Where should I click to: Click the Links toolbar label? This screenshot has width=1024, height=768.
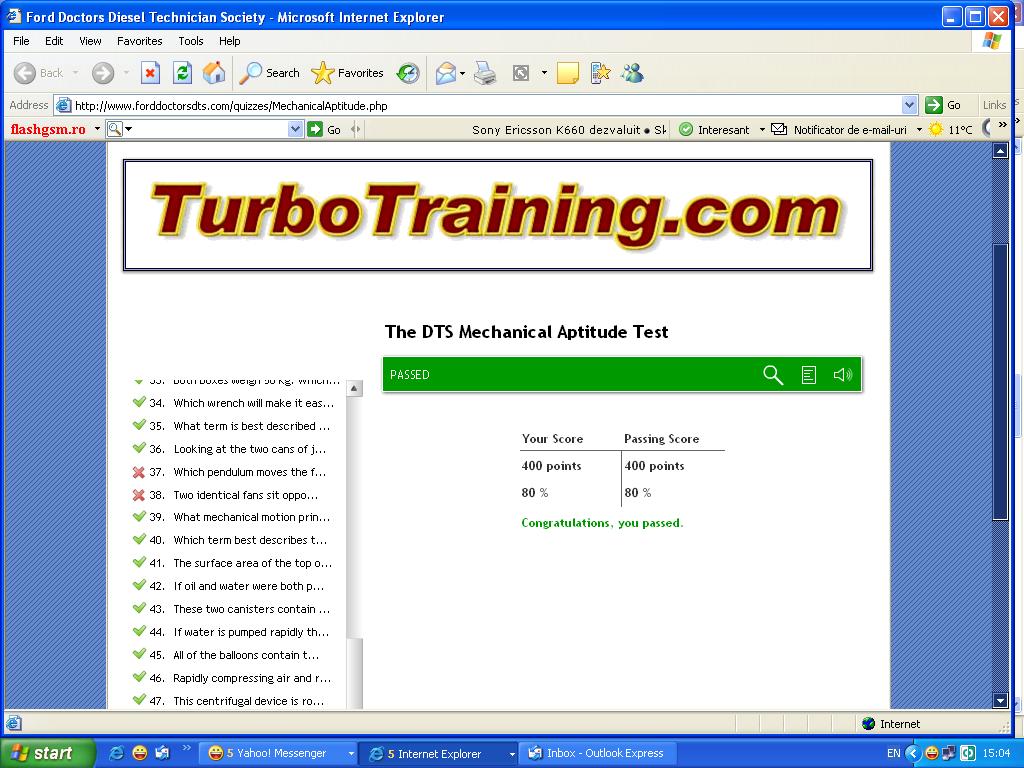click(994, 105)
